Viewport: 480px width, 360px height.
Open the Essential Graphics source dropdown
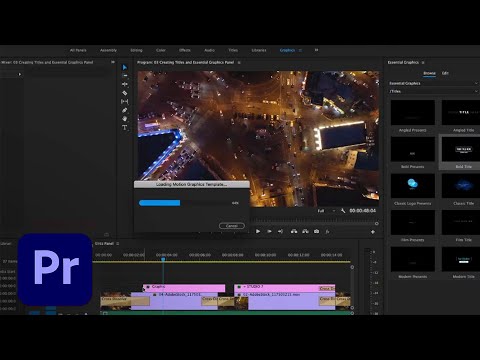434,83
